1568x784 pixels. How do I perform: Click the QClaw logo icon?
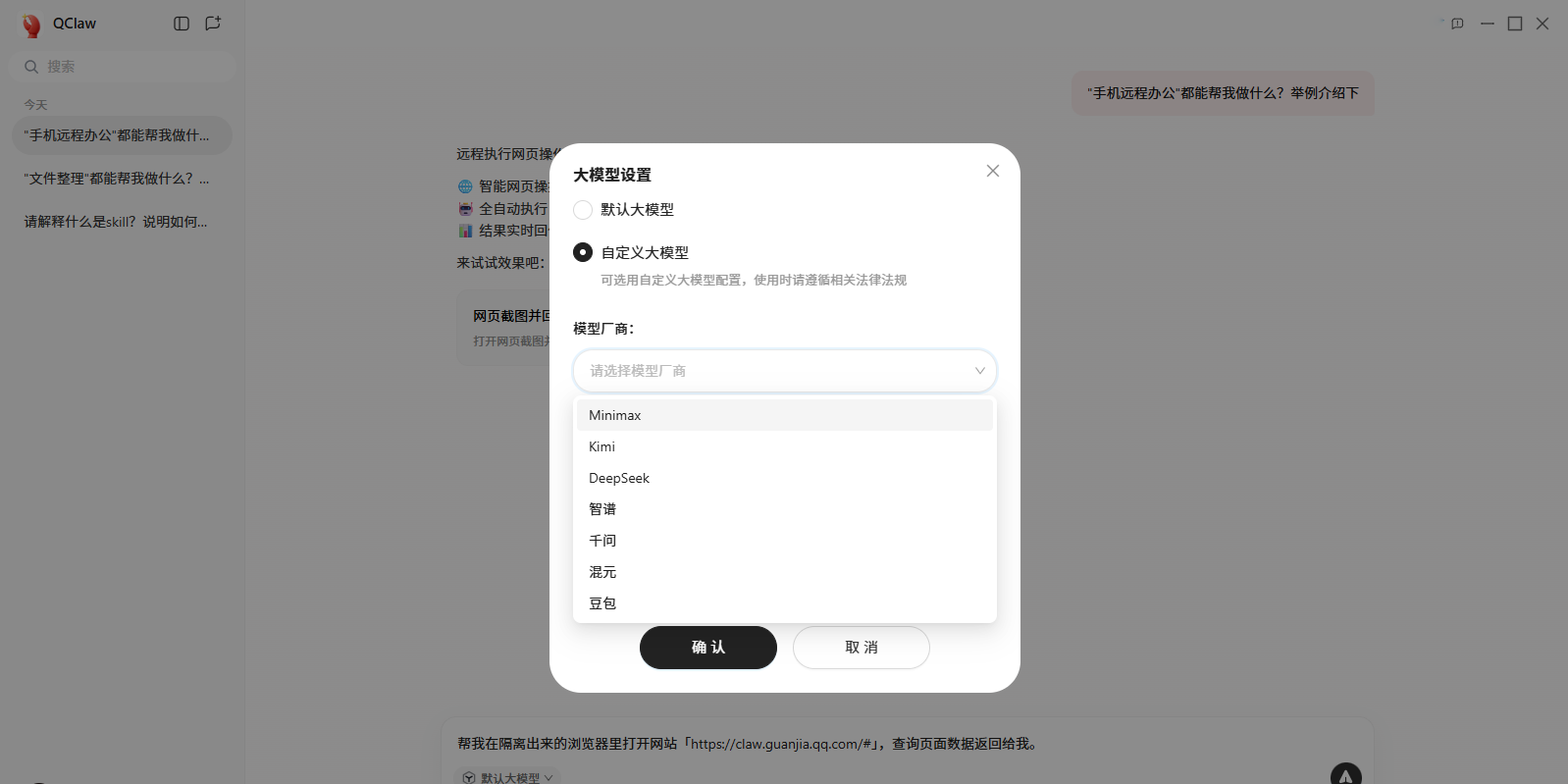(x=31, y=25)
